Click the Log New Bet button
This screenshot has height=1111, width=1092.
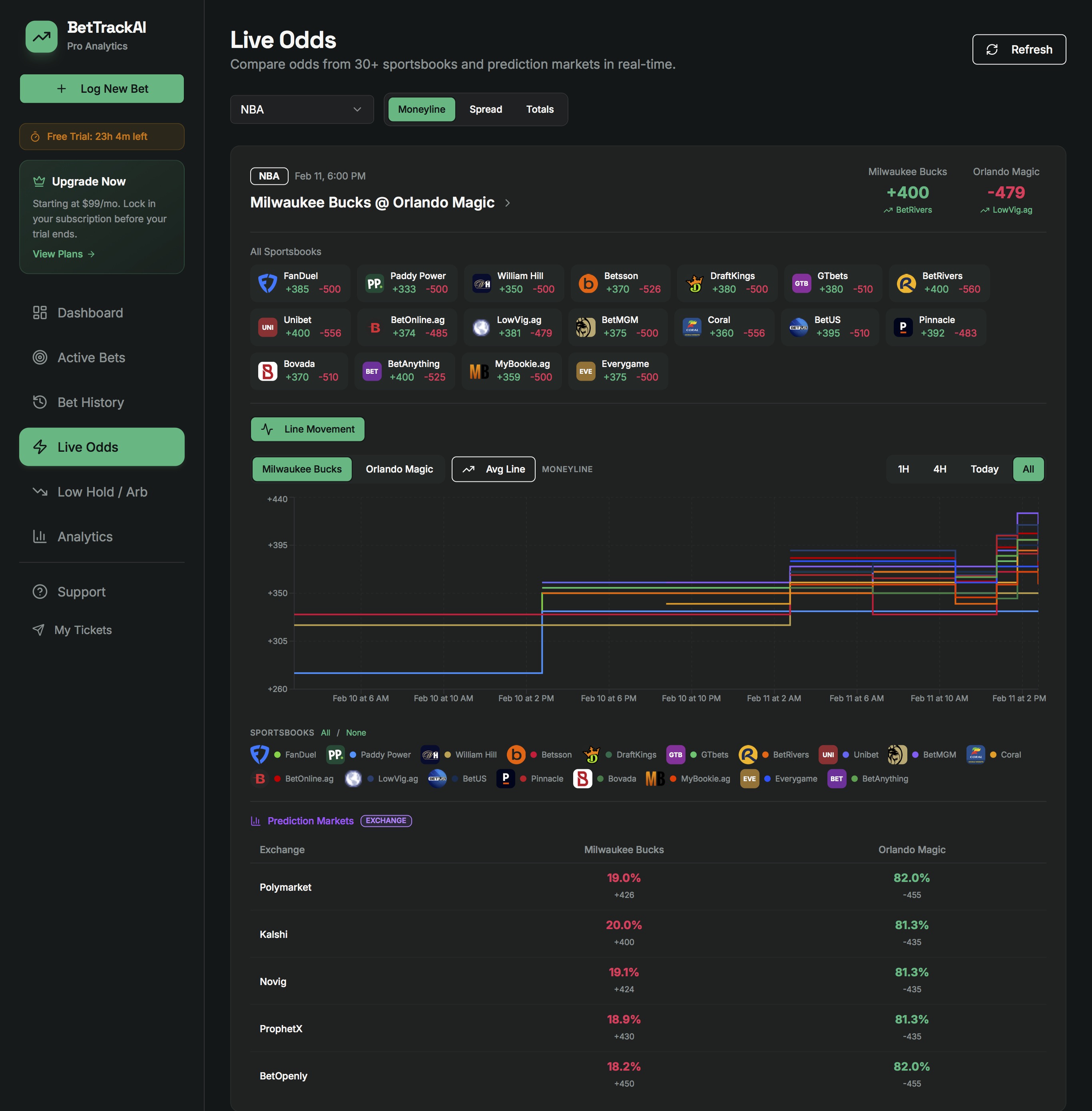coord(102,88)
